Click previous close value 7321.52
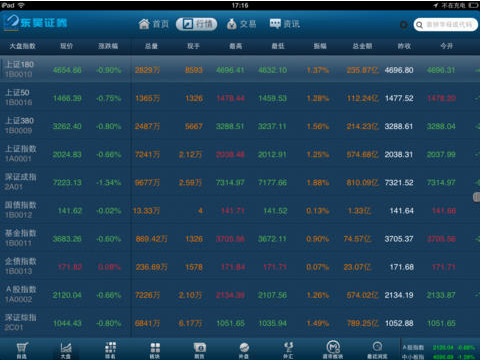The width and height of the screenshot is (480, 360). 399,183
